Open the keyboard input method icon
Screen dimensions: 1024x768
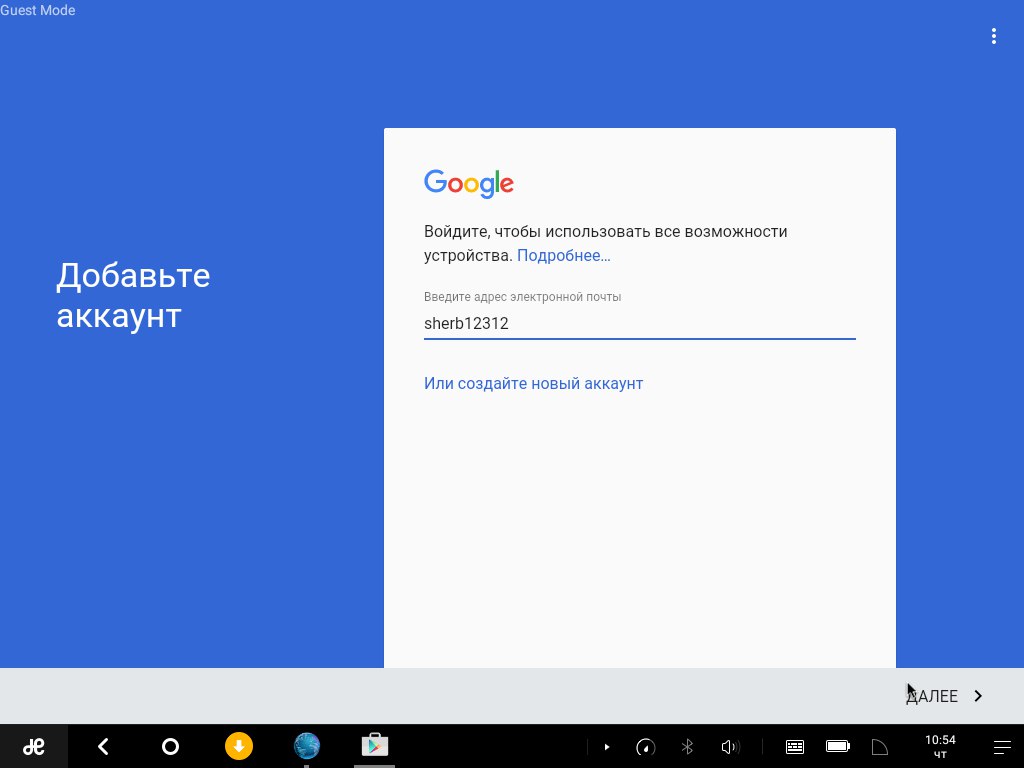tap(795, 747)
